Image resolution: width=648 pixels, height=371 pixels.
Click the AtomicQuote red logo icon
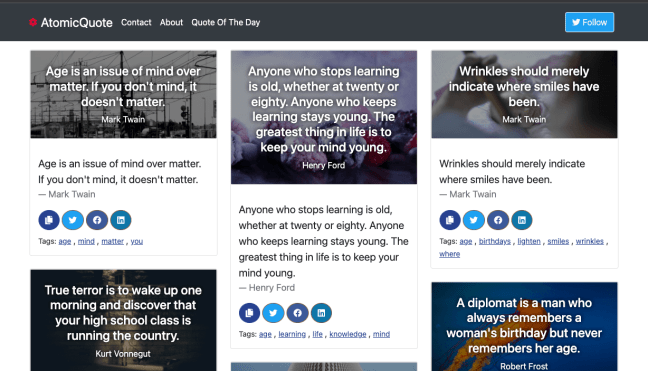33,22
